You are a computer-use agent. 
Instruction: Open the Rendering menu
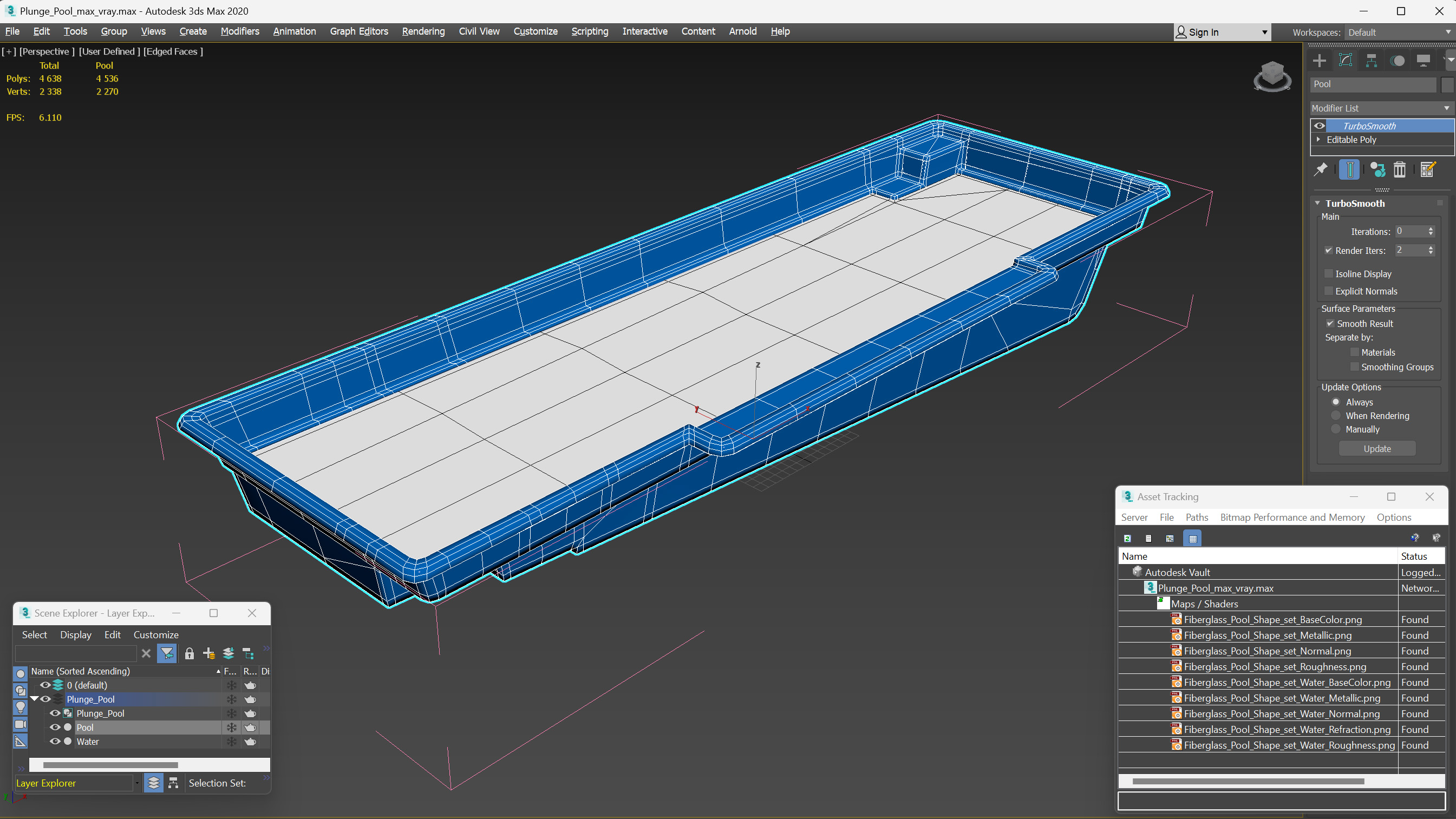423,31
